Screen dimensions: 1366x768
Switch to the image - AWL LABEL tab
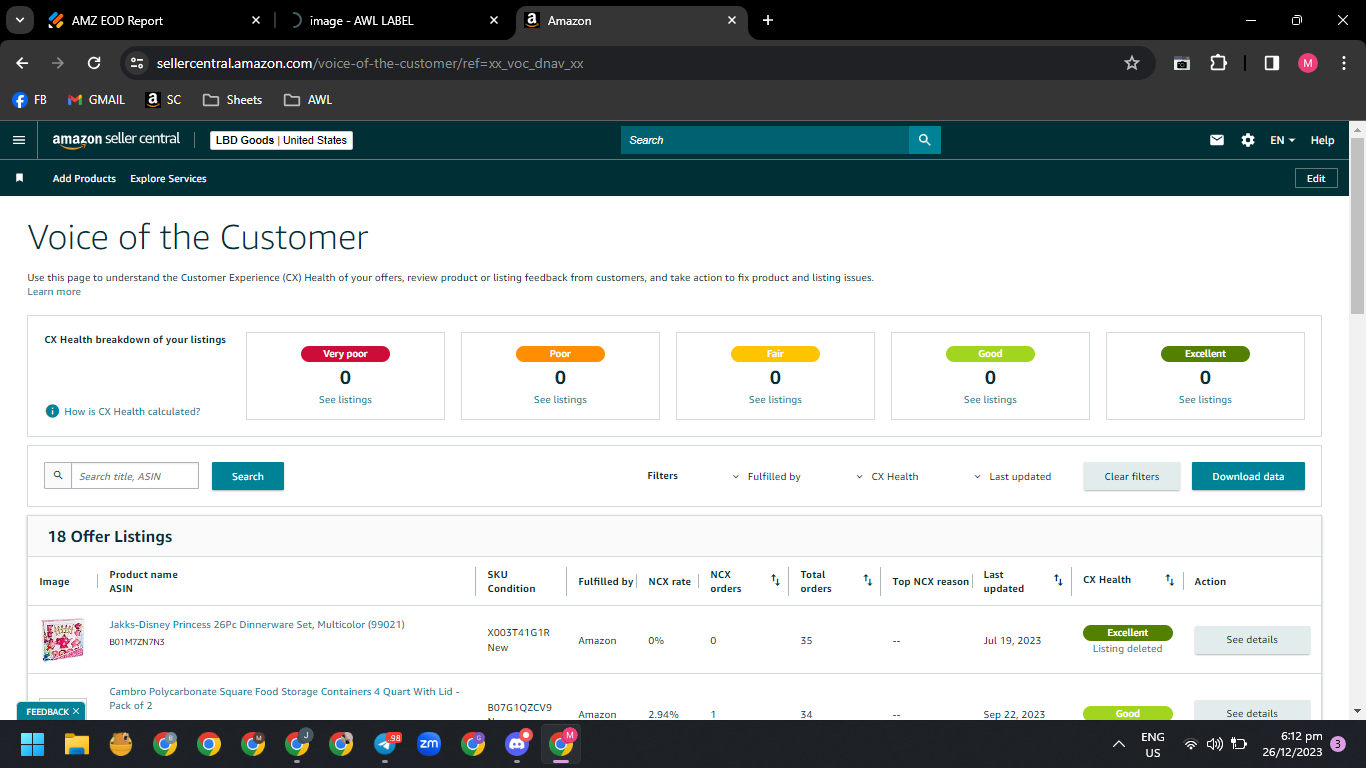[x=392, y=20]
